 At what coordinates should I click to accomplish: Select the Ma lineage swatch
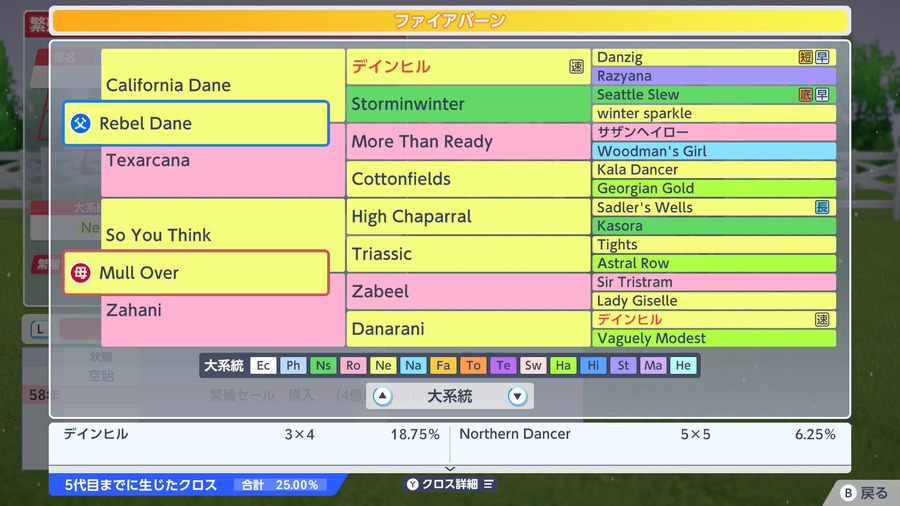click(653, 365)
